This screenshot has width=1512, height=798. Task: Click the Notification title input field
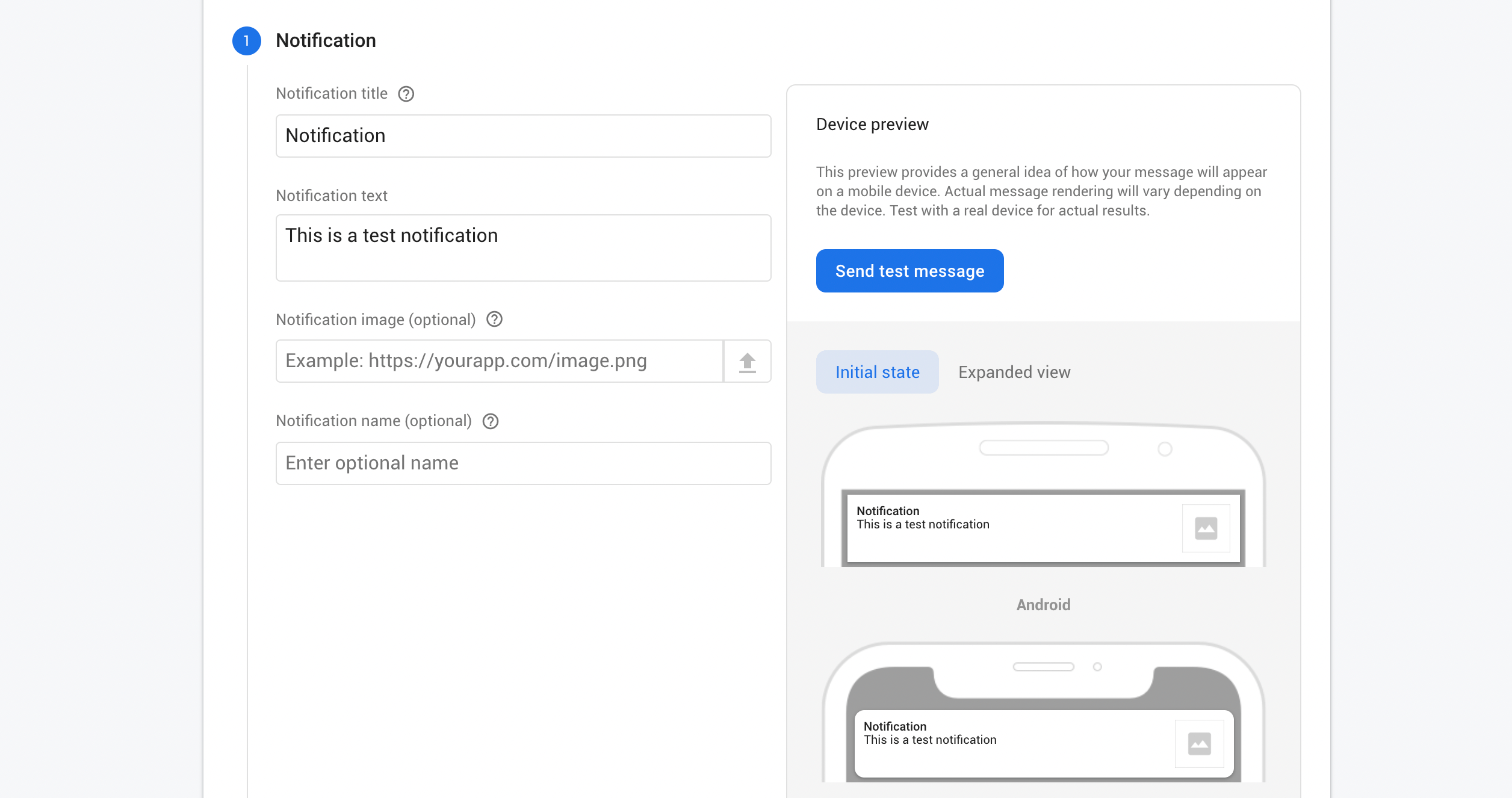pos(523,136)
